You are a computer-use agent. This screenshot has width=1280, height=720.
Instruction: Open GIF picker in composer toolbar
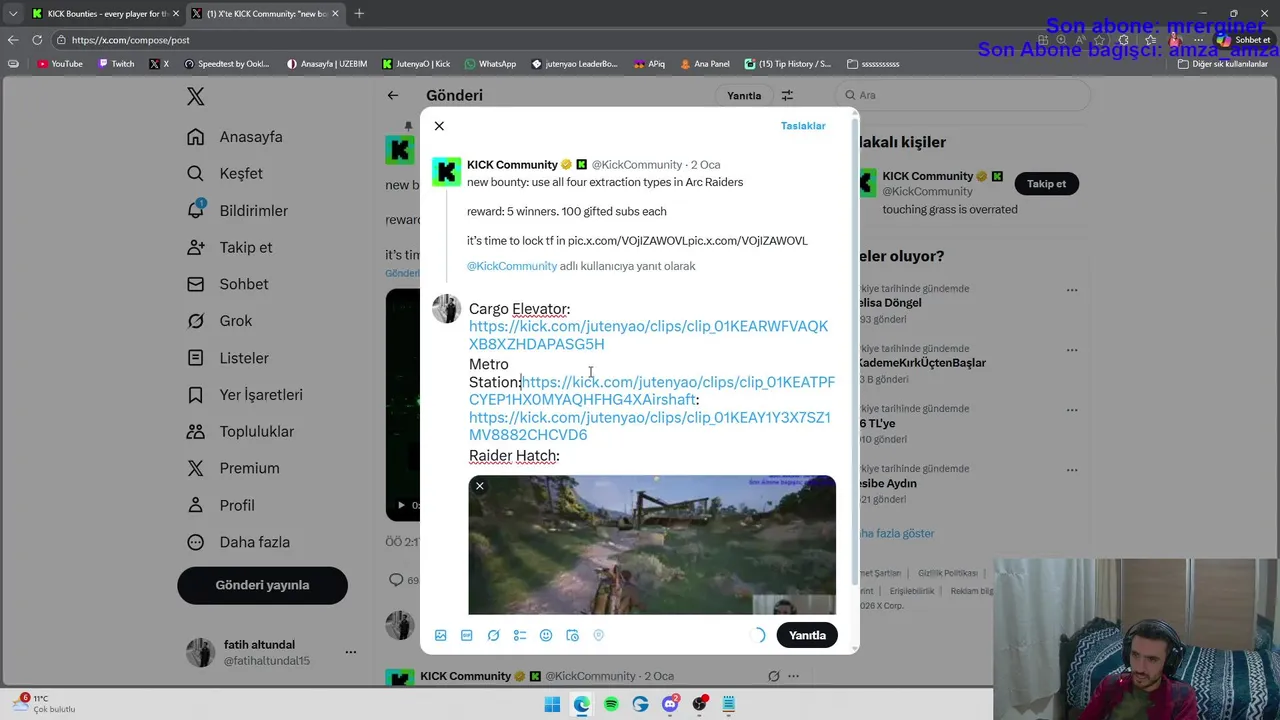(x=467, y=635)
